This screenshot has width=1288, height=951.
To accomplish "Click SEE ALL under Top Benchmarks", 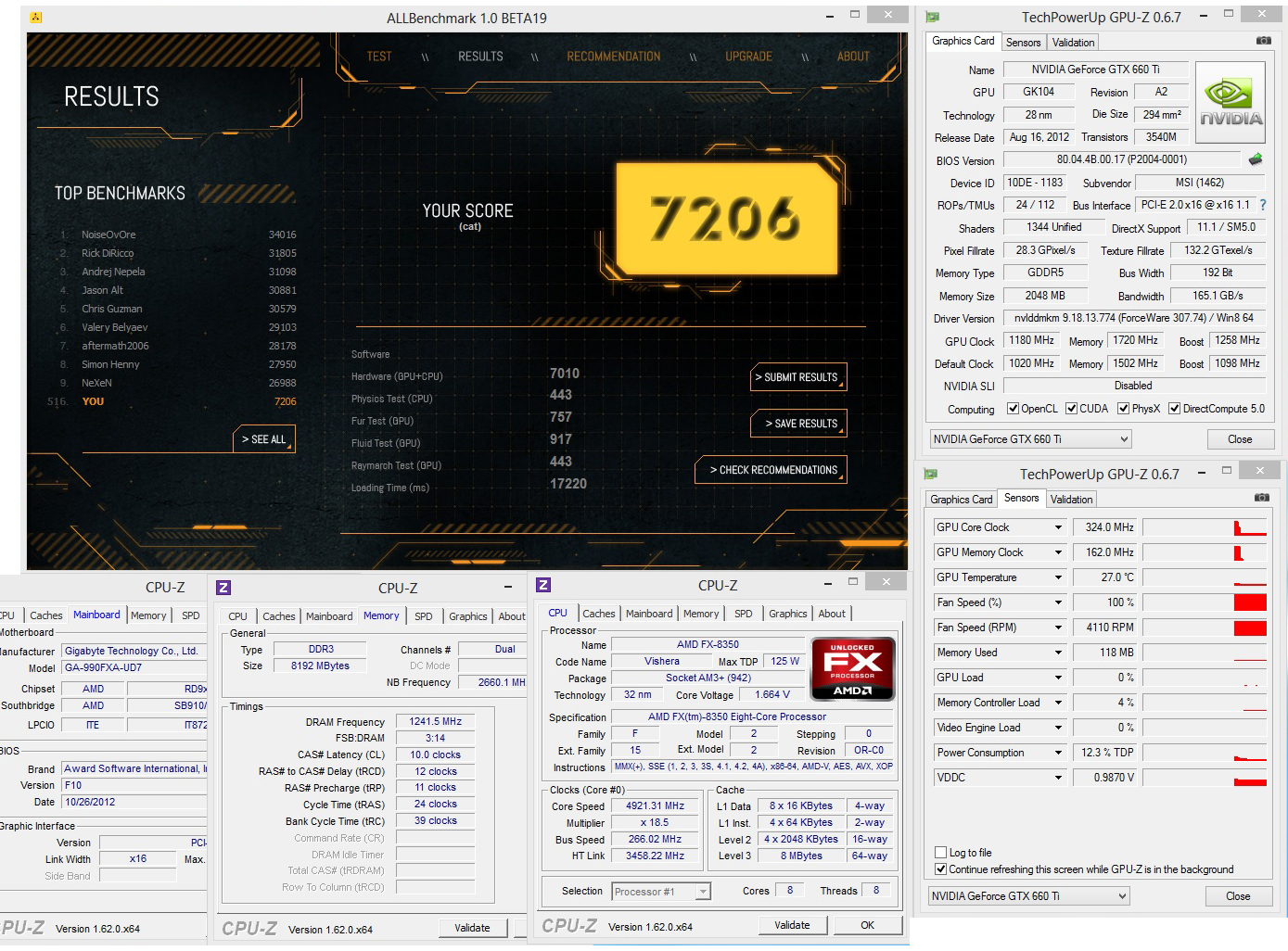I will click(x=263, y=439).
